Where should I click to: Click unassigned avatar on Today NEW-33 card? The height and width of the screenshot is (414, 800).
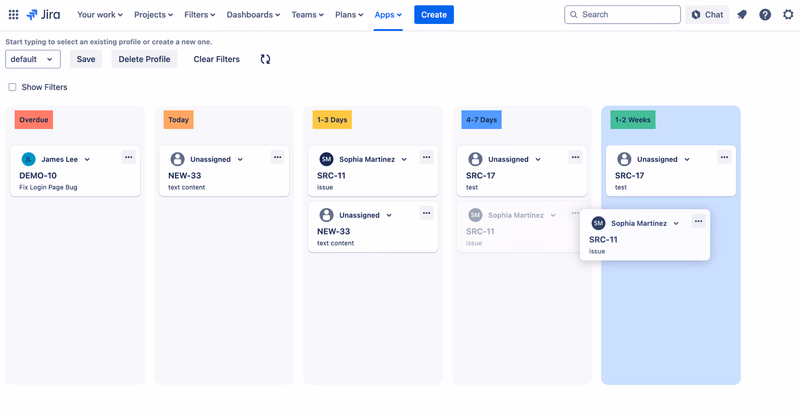(x=178, y=159)
